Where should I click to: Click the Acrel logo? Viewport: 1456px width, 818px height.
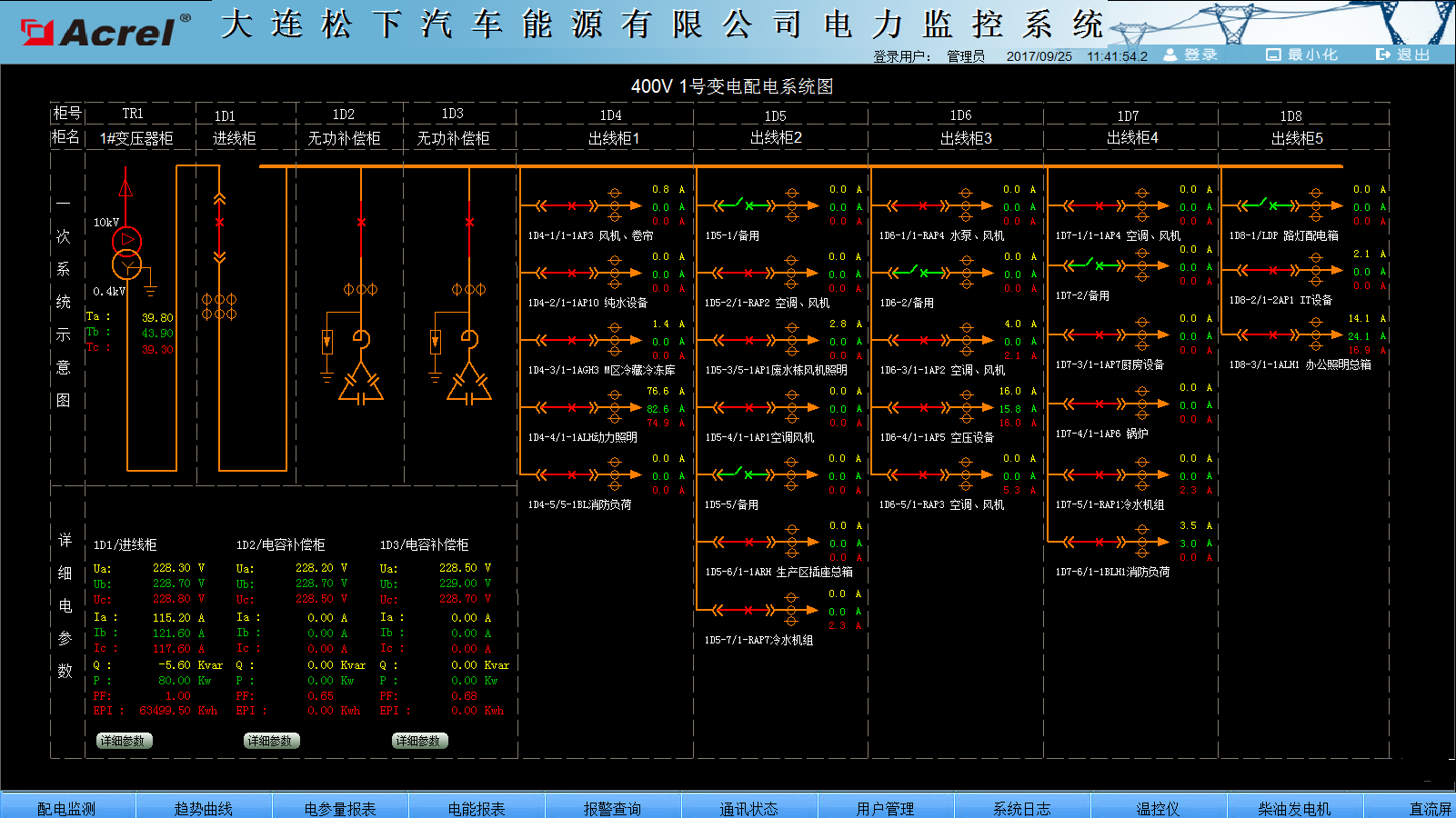[x=106, y=32]
